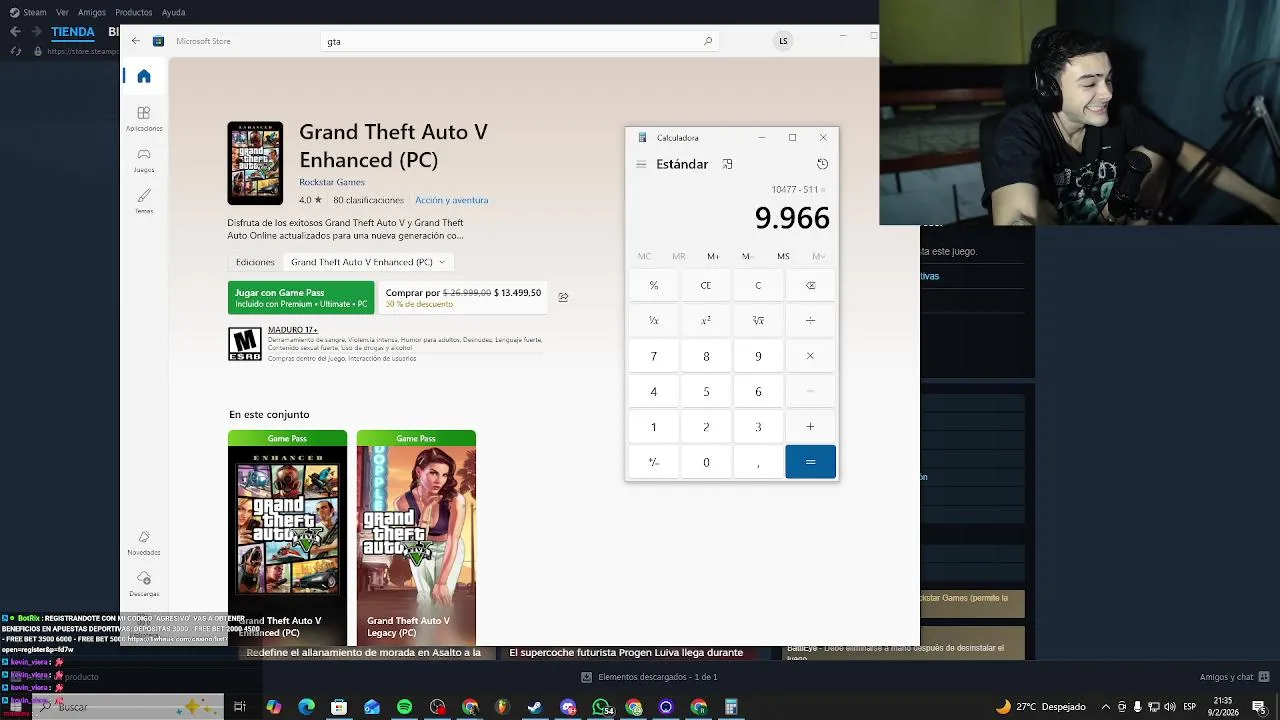Click the percent button in Calculator

[x=654, y=285]
